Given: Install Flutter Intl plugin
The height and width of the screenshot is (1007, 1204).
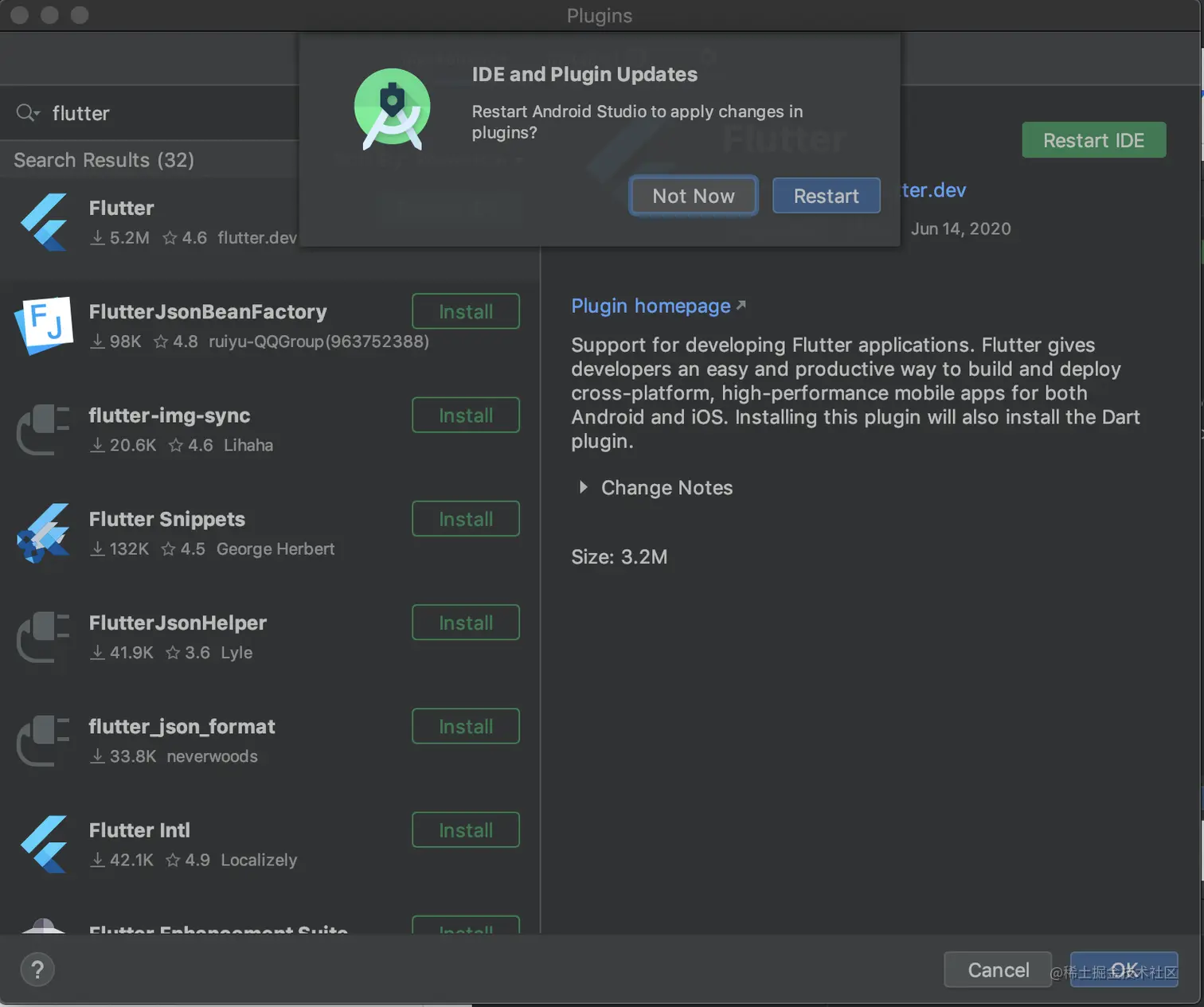Looking at the screenshot, I should click(466, 830).
